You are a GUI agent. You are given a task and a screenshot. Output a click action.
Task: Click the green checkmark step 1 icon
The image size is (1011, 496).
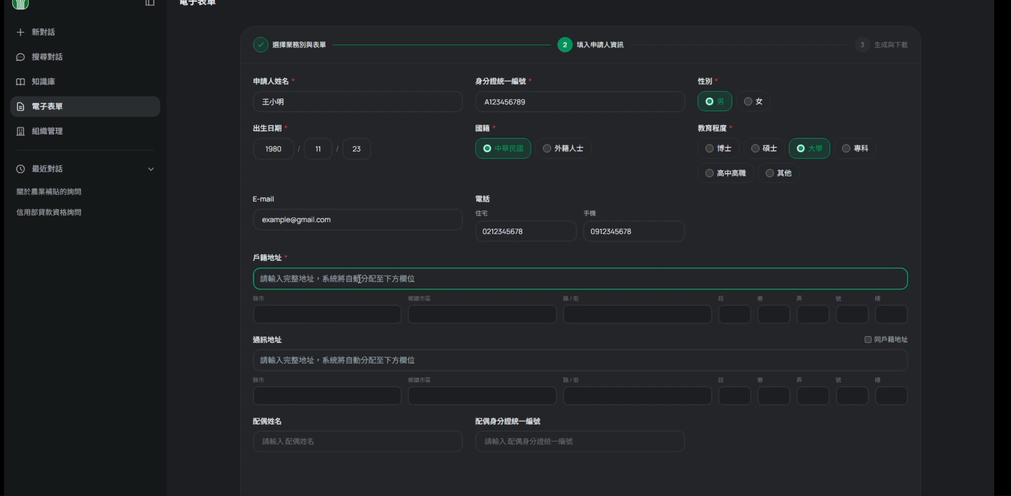click(260, 45)
